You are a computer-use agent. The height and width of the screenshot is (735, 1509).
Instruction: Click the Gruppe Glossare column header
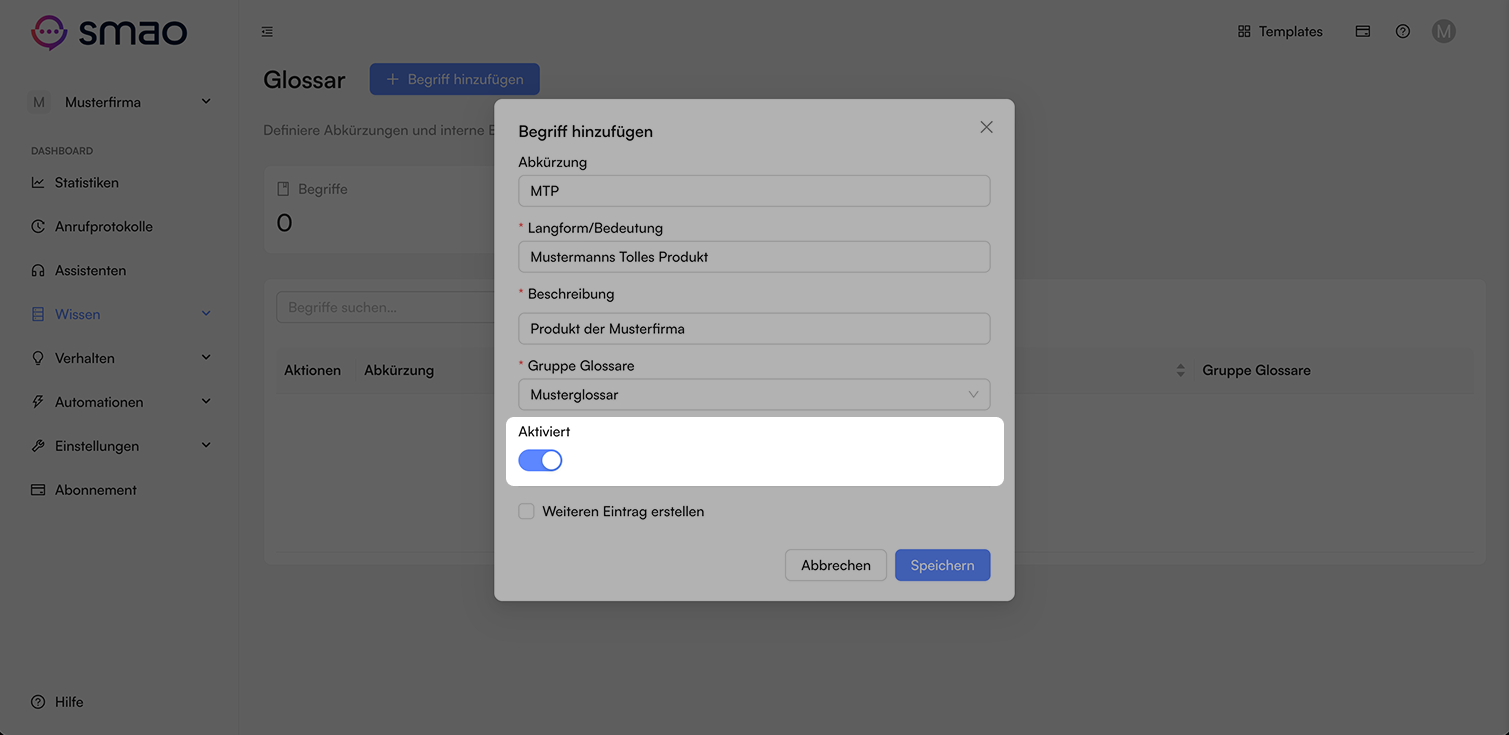pos(1256,370)
